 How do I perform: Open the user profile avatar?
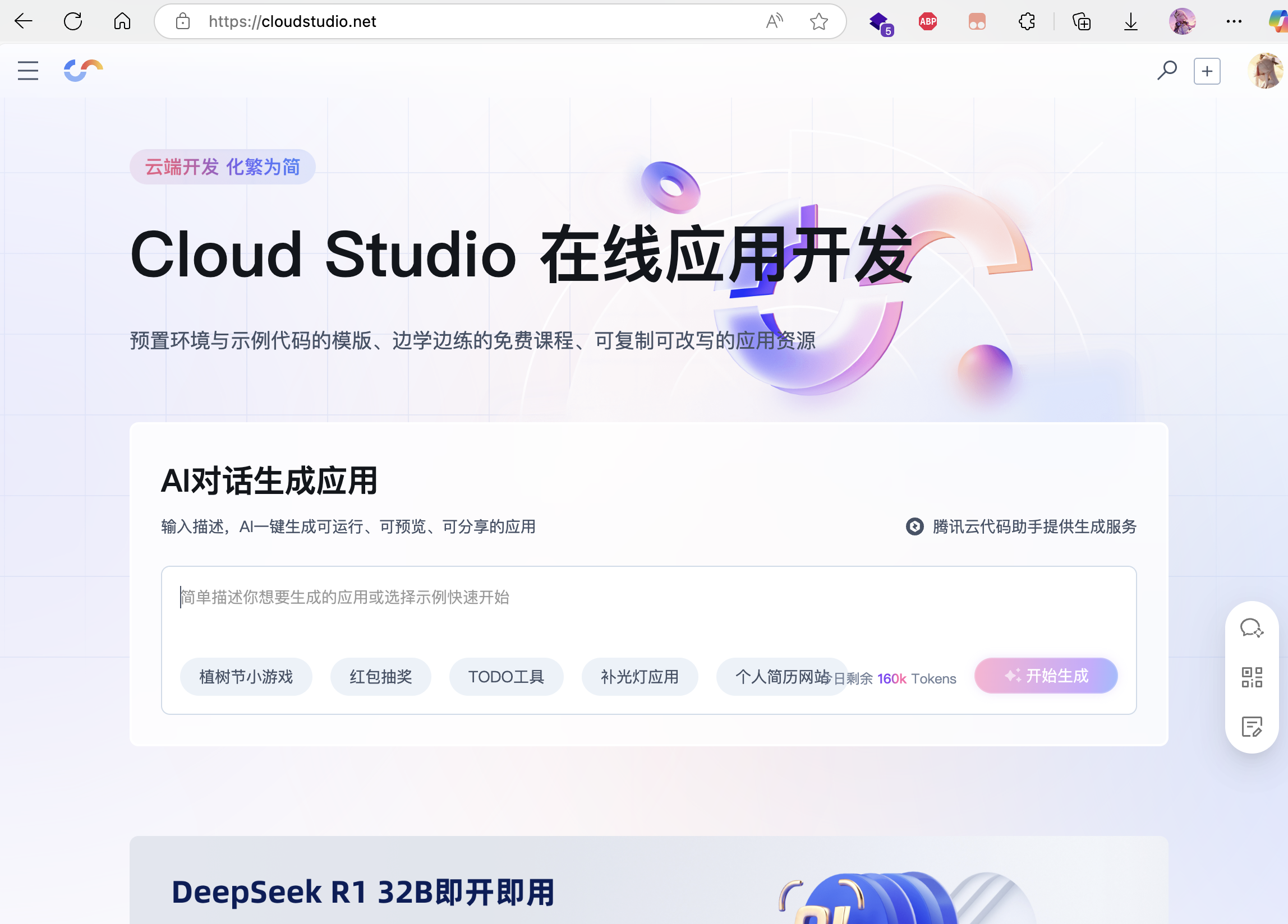point(1267,71)
